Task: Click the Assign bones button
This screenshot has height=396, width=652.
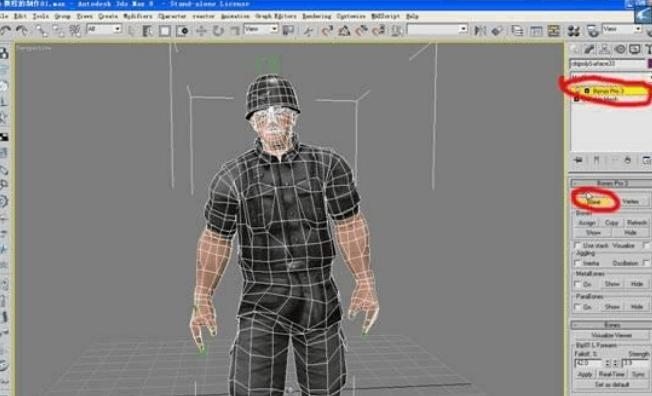Action: tap(587, 223)
